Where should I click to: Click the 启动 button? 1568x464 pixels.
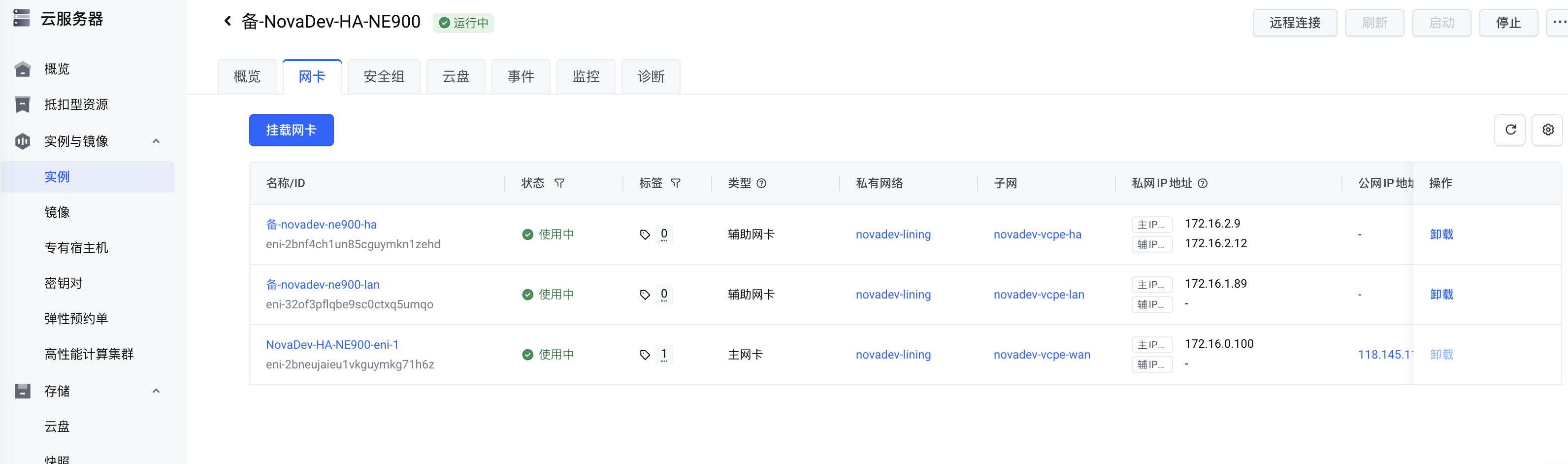[x=1441, y=23]
